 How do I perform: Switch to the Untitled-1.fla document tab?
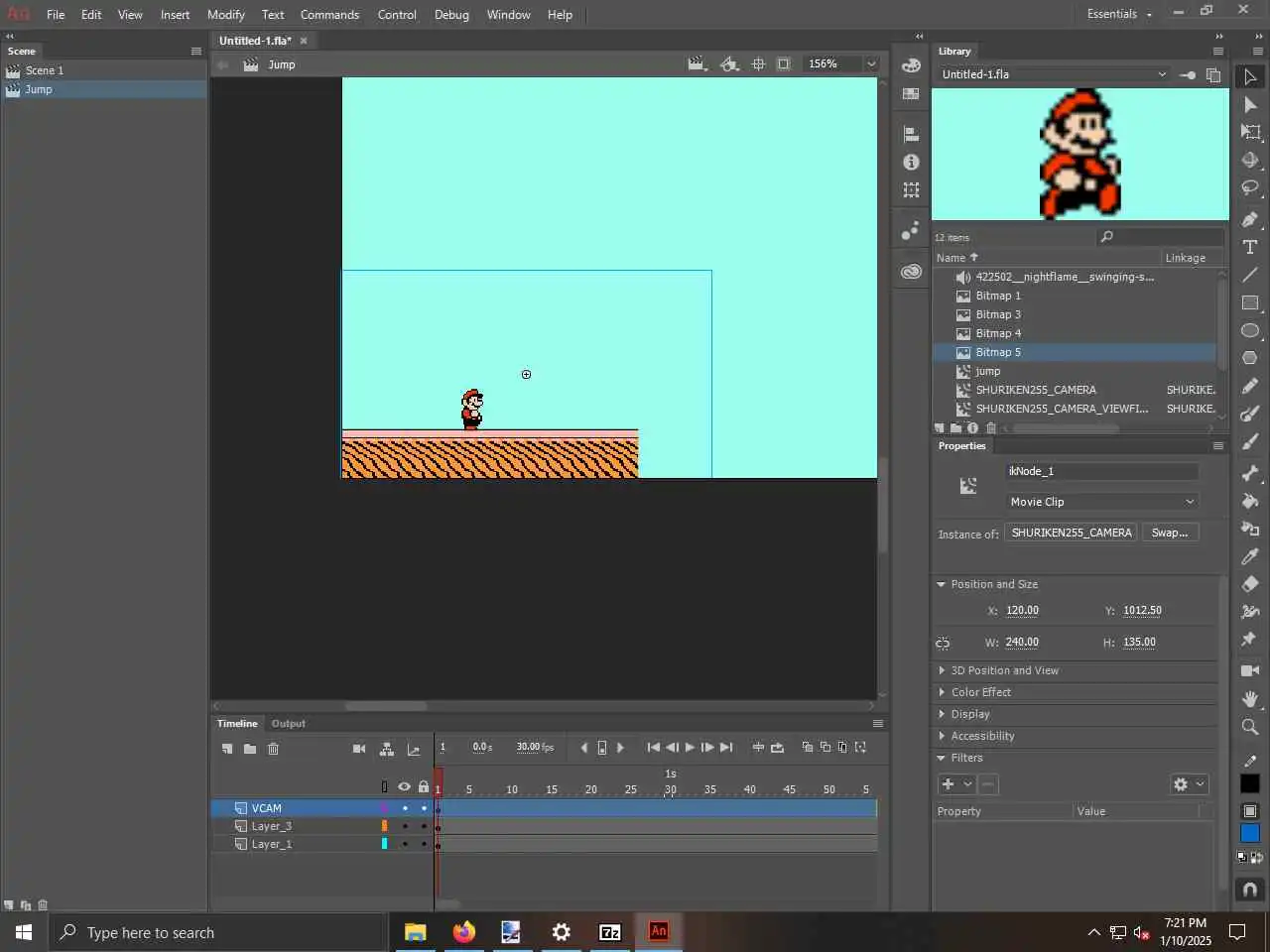[x=255, y=41]
